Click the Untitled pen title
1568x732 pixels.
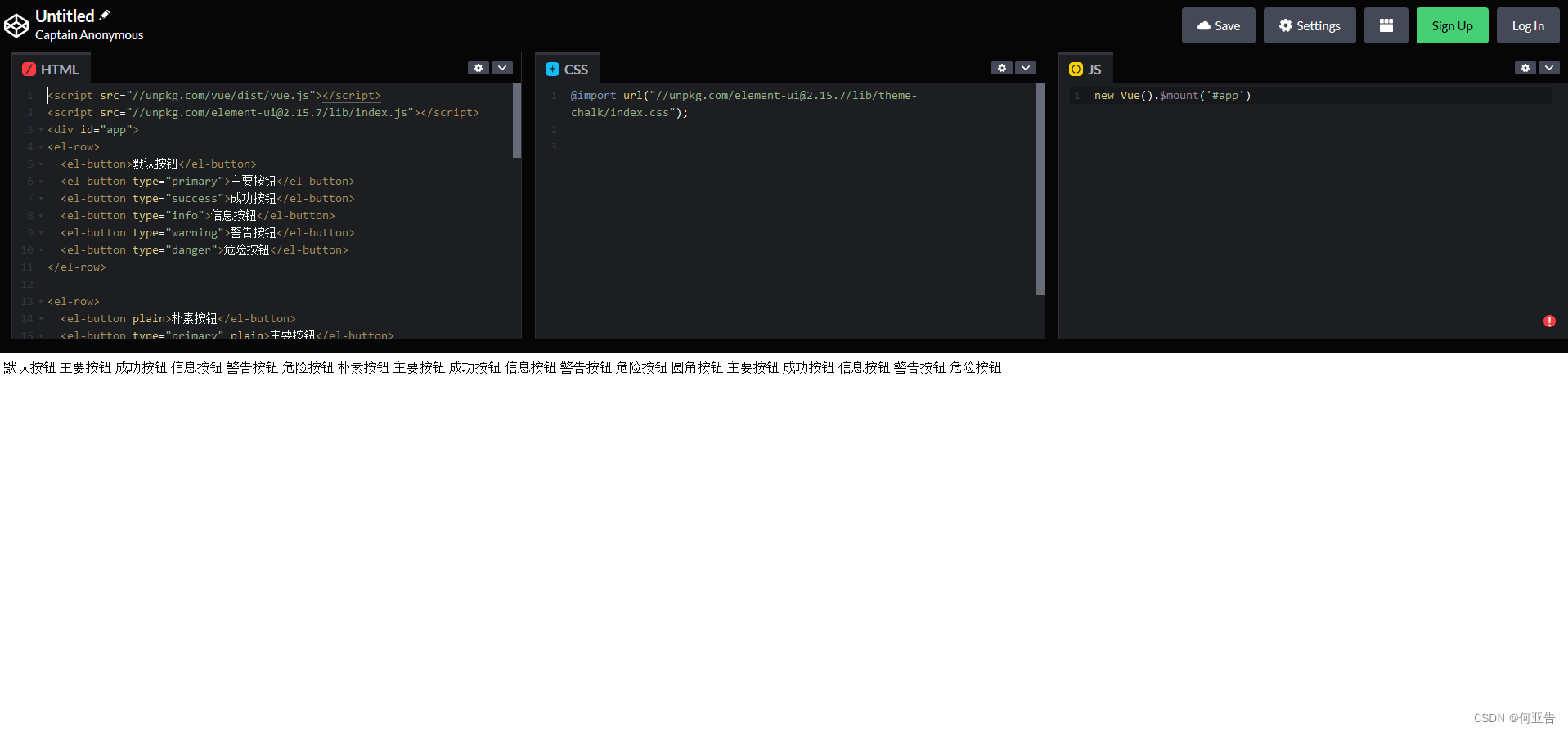tap(65, 16)
